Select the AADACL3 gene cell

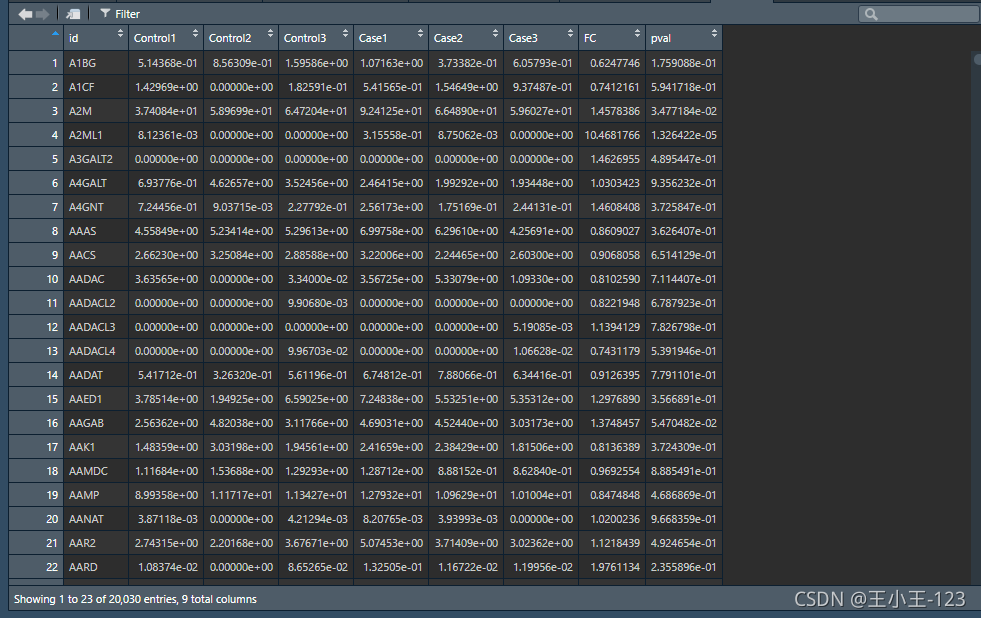coord(96,327)
